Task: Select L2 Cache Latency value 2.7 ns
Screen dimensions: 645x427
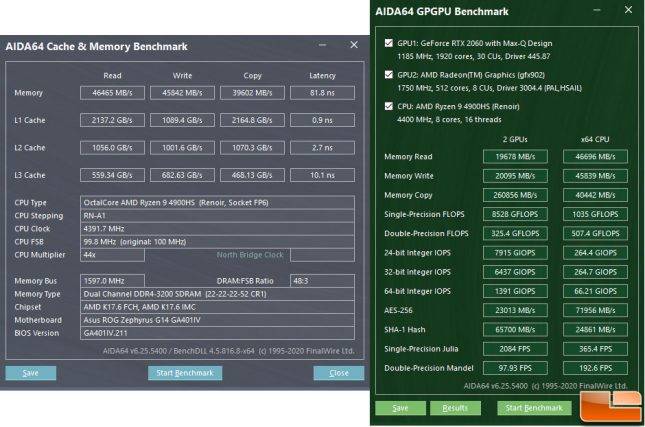Action: [x=322, y=148]
